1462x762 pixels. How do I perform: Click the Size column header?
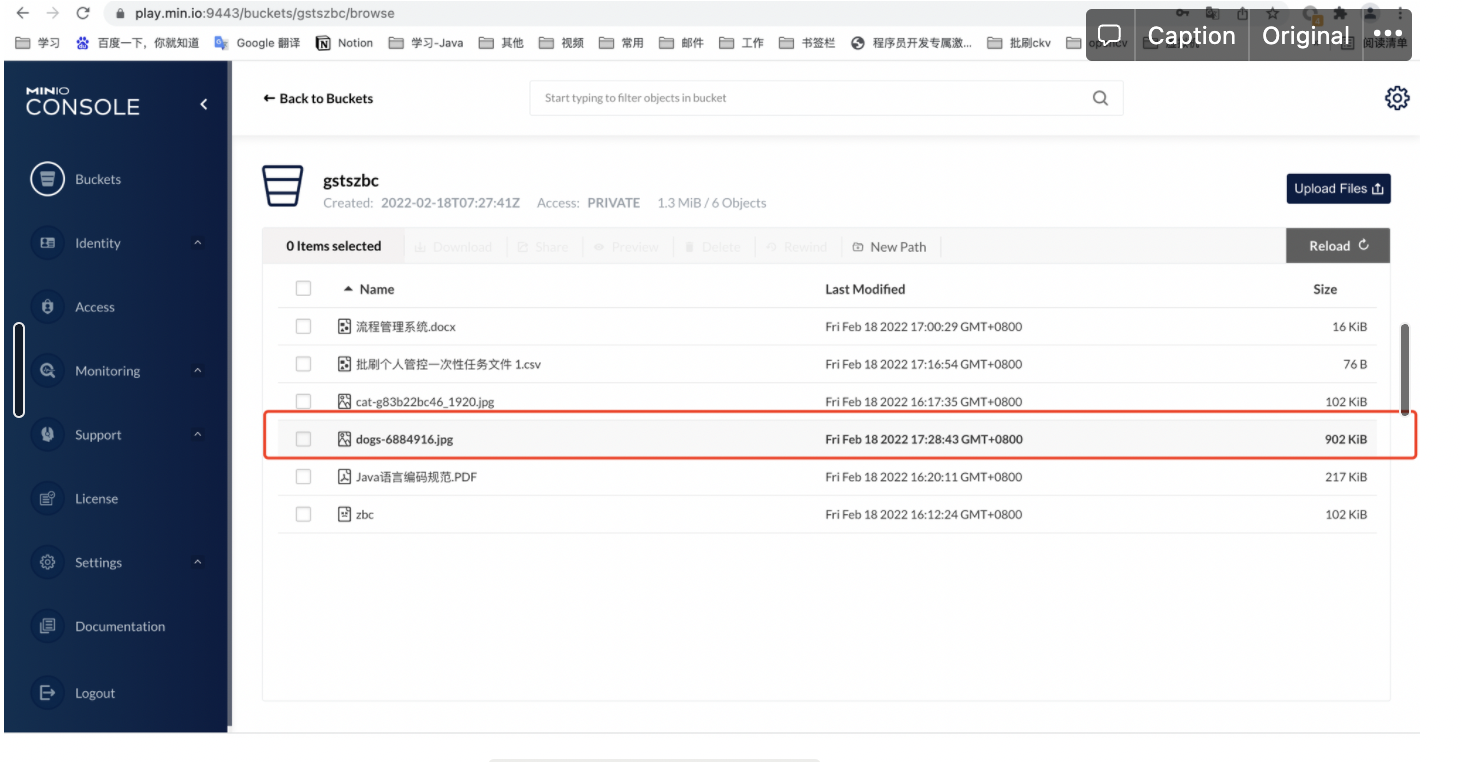click(1325, 289)
